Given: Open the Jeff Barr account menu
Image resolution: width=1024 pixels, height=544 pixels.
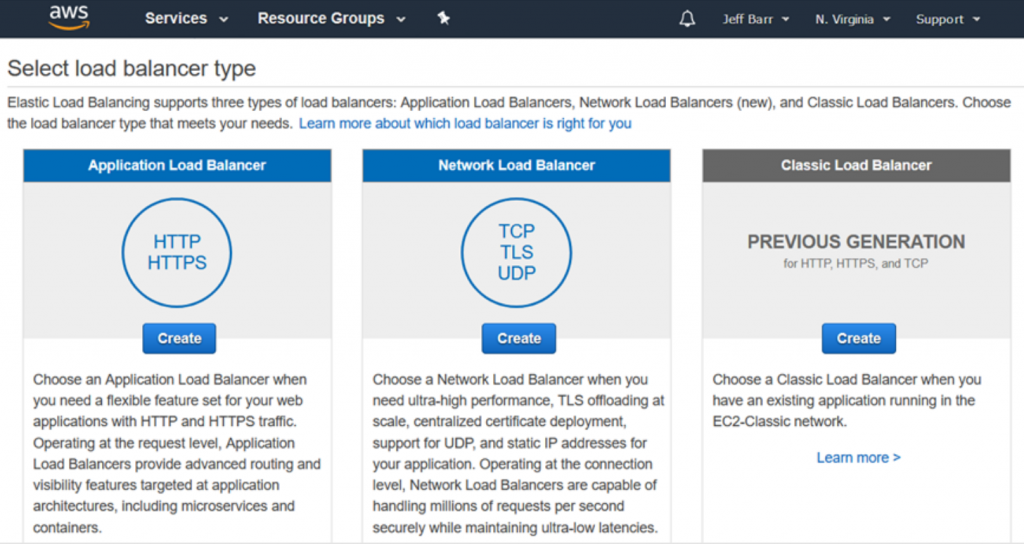Looking at the screenshot, I should [756, 19].
